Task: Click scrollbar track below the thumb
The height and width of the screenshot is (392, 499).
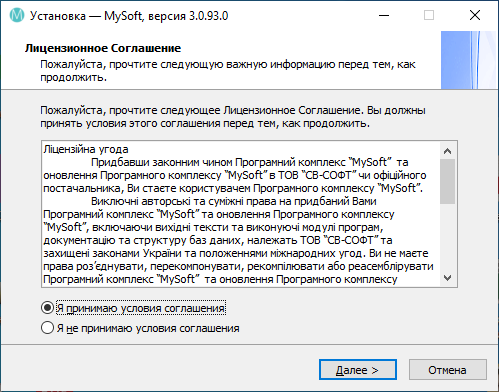Action: click(x=448, y=237)
